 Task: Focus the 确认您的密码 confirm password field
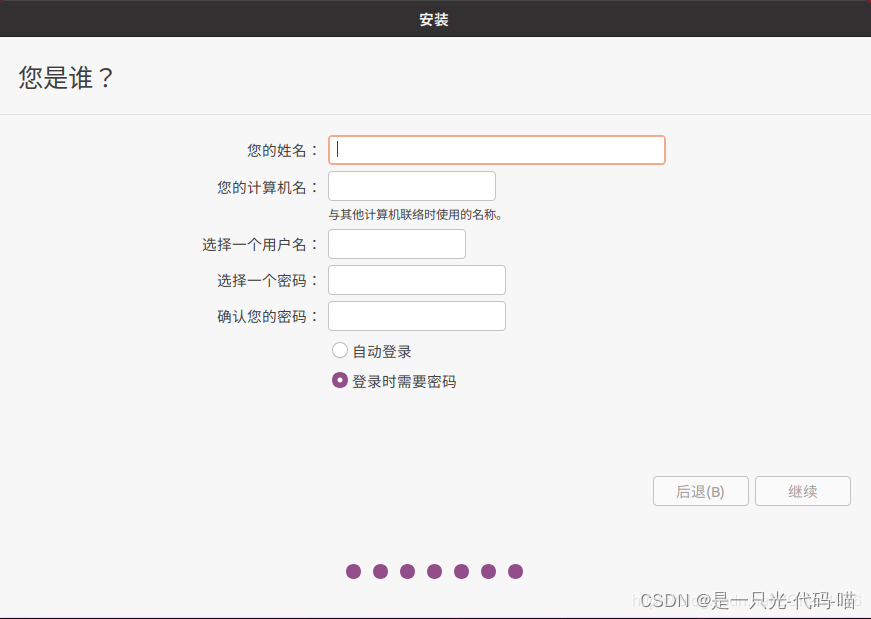[x=416, y=316]
